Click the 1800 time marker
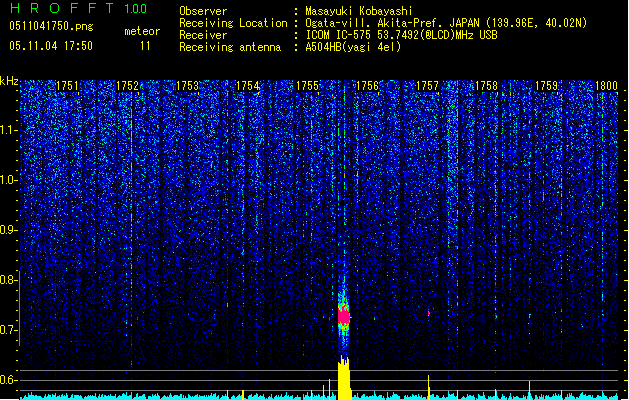The image size is (629, 400). tap(606, 86)
